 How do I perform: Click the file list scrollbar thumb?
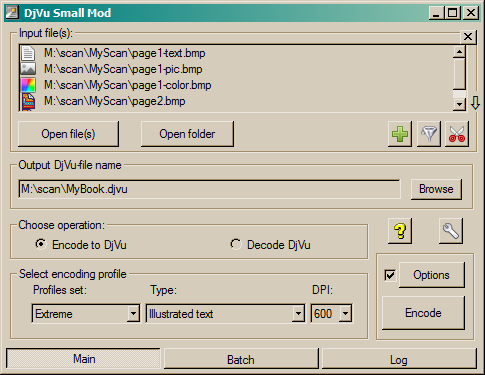[459, 74]
